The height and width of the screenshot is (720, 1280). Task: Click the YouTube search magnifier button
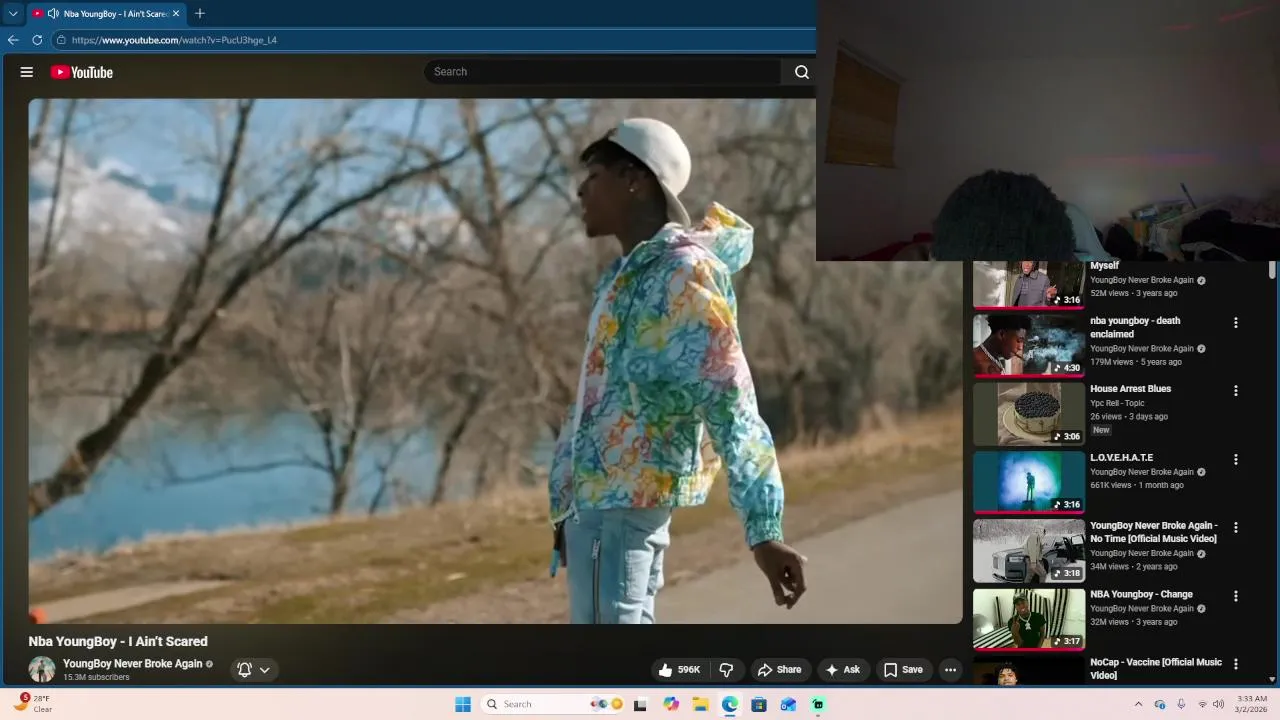click(x=801, y=72)
